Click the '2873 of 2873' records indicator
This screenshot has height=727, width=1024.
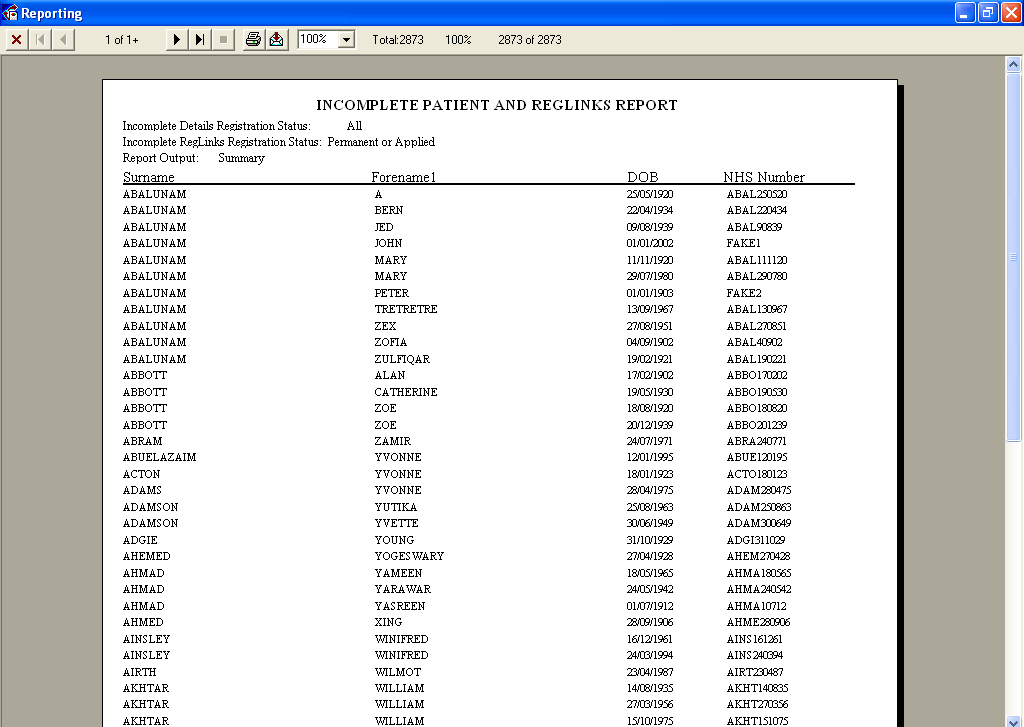[530, 40]
